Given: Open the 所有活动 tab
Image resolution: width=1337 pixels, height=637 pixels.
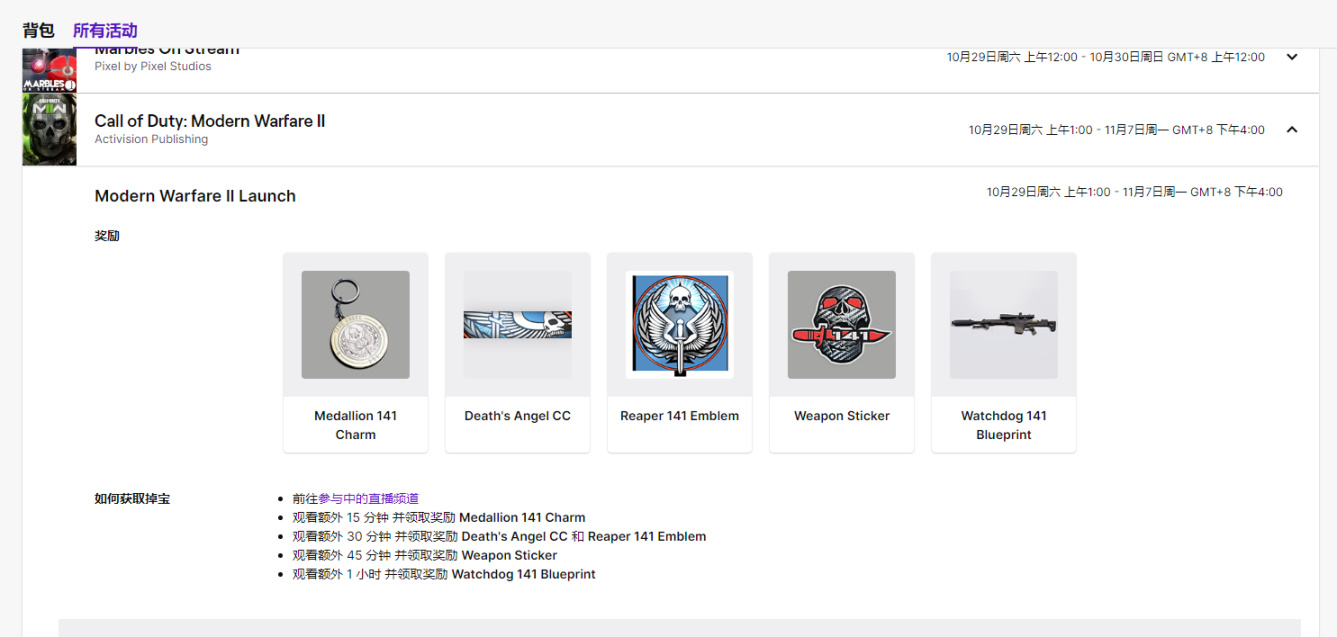Looking at the screenshot, I should pyautogui.click(x=105, y=31).
